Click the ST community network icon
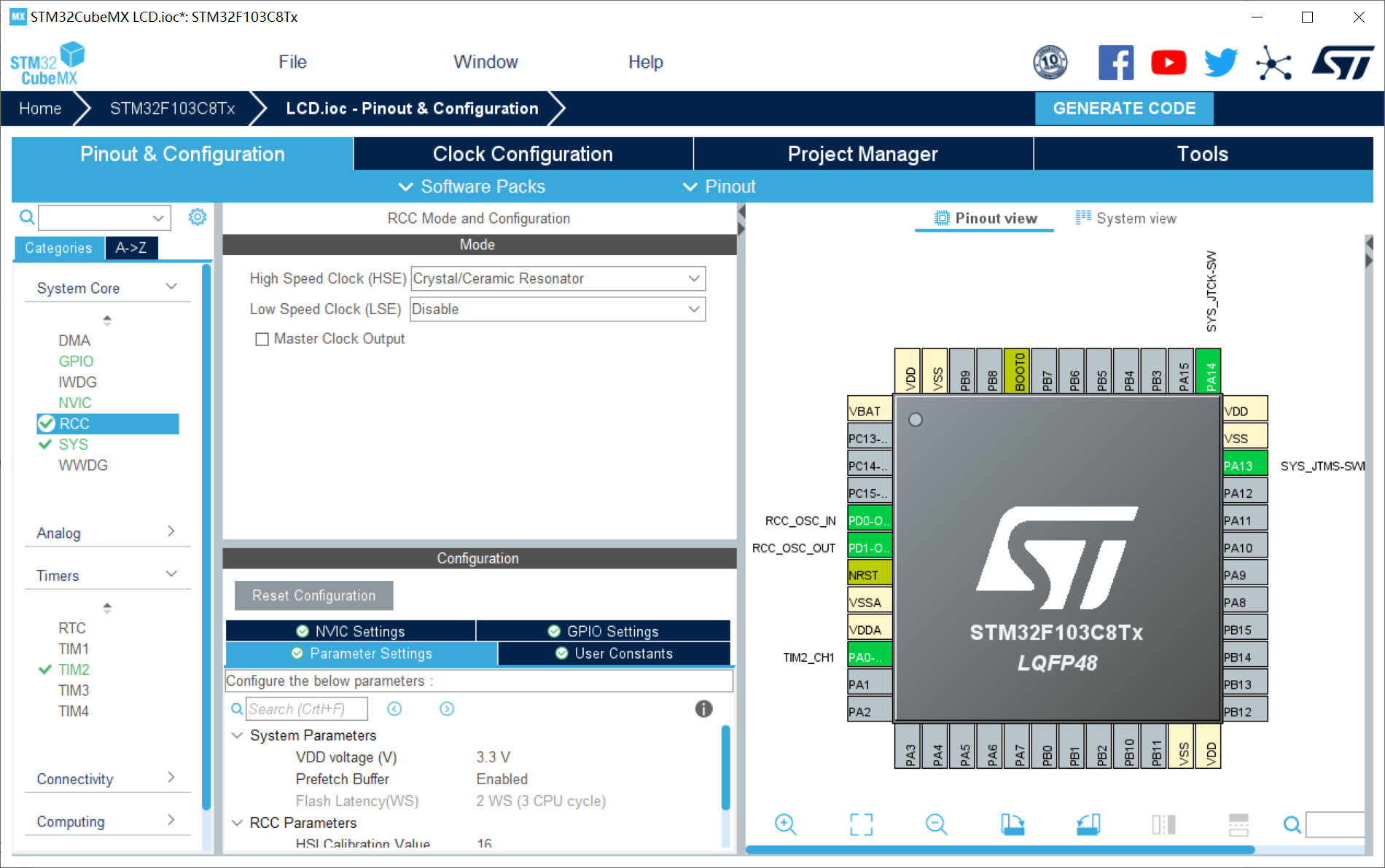This screenshot has width=1385, height=868. 1273,63
